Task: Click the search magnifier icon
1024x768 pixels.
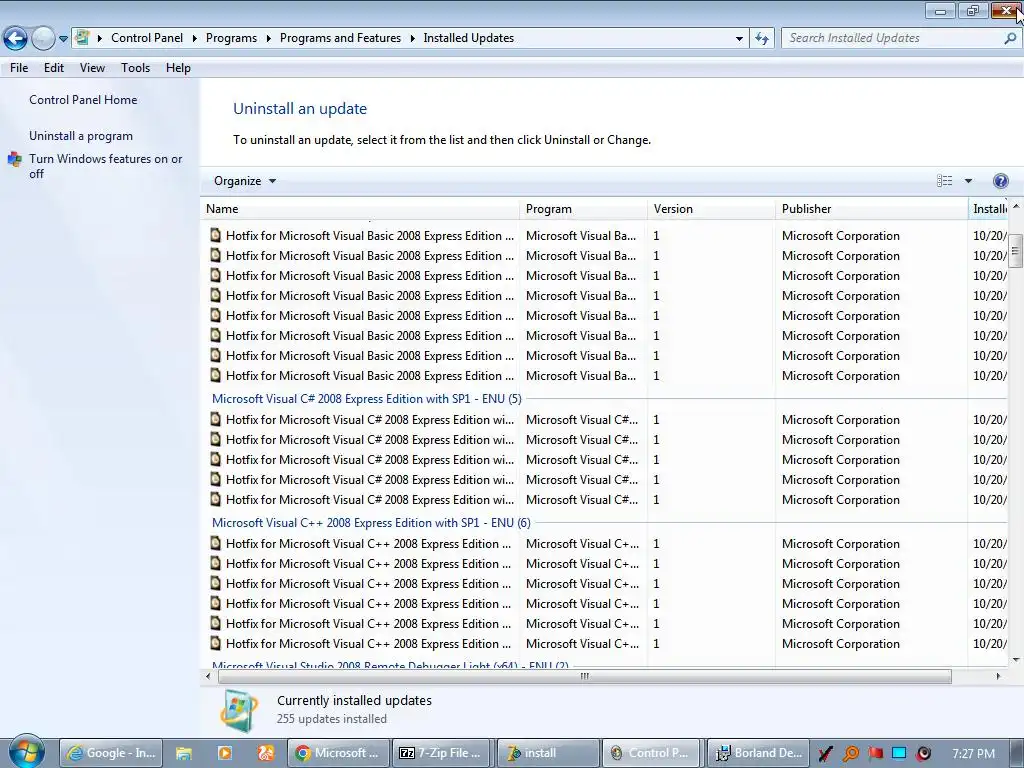Action: [x=1010, y=39]
